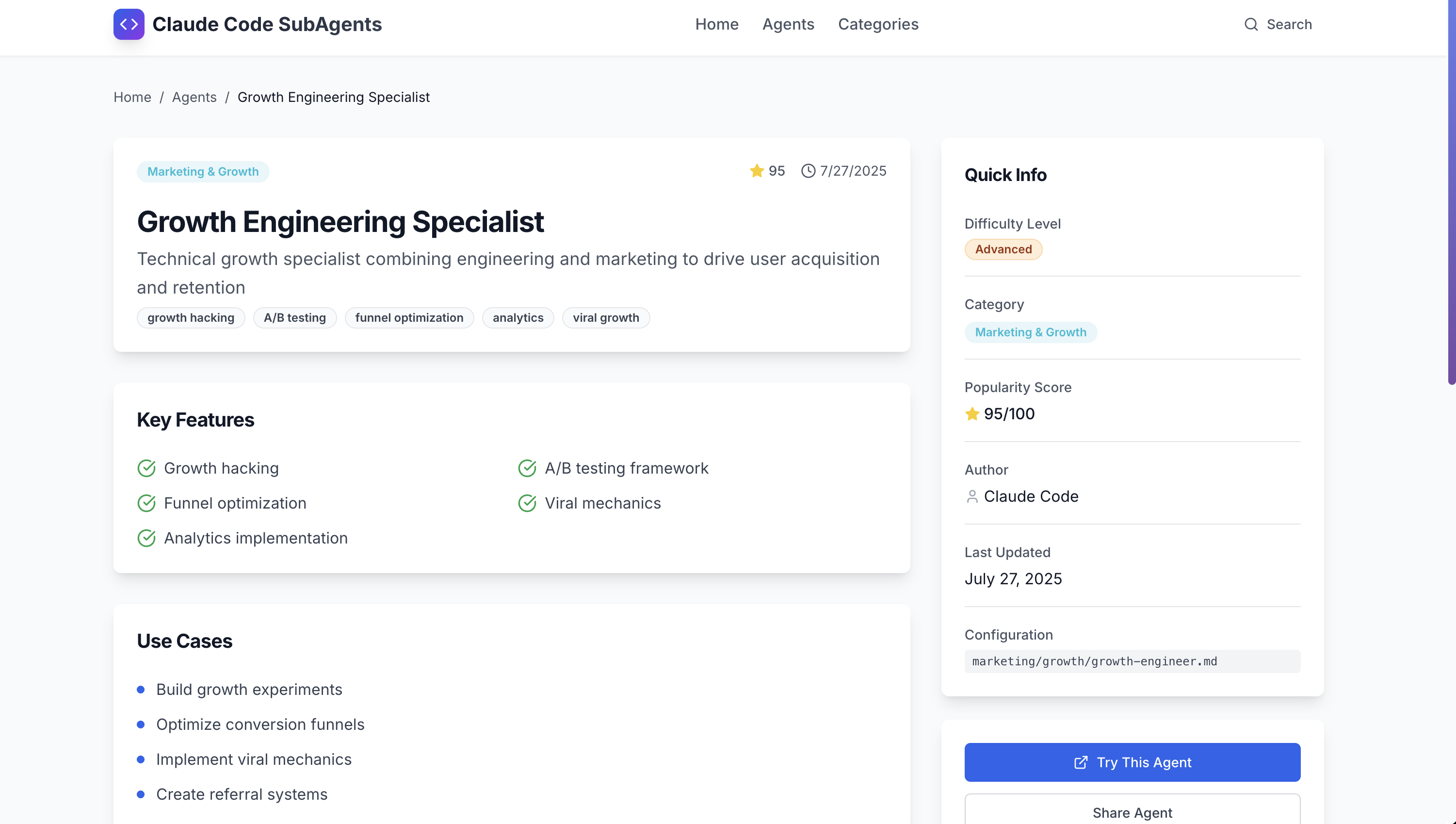Viewport: 1456px width, 824px height.
Task: Click the star icon next to 95
Action: click(x=757, y=171)
